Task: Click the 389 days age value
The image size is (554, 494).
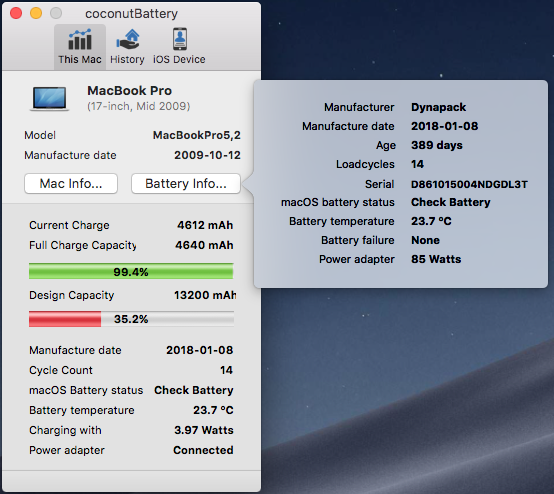Action: click(x=437, y=145)
